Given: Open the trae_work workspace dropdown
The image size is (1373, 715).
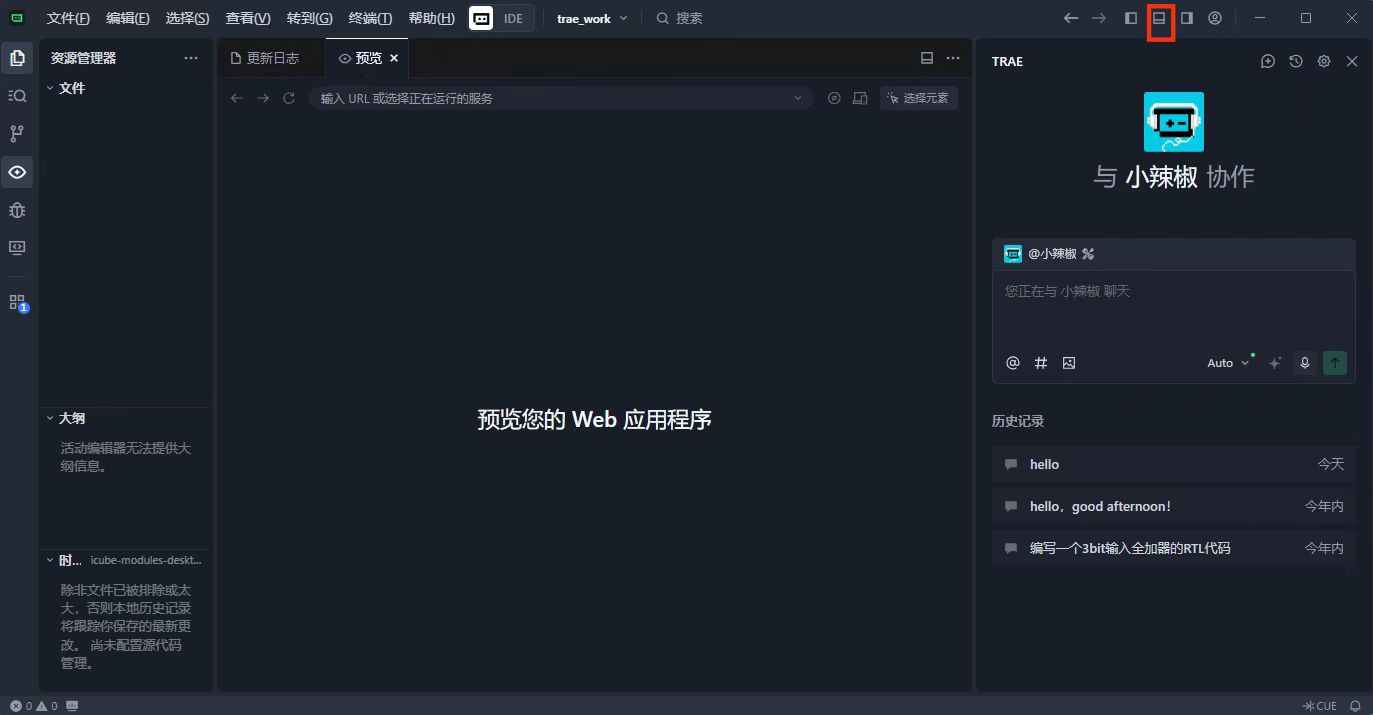Looking at the screenshot, I should coord(592,18).
